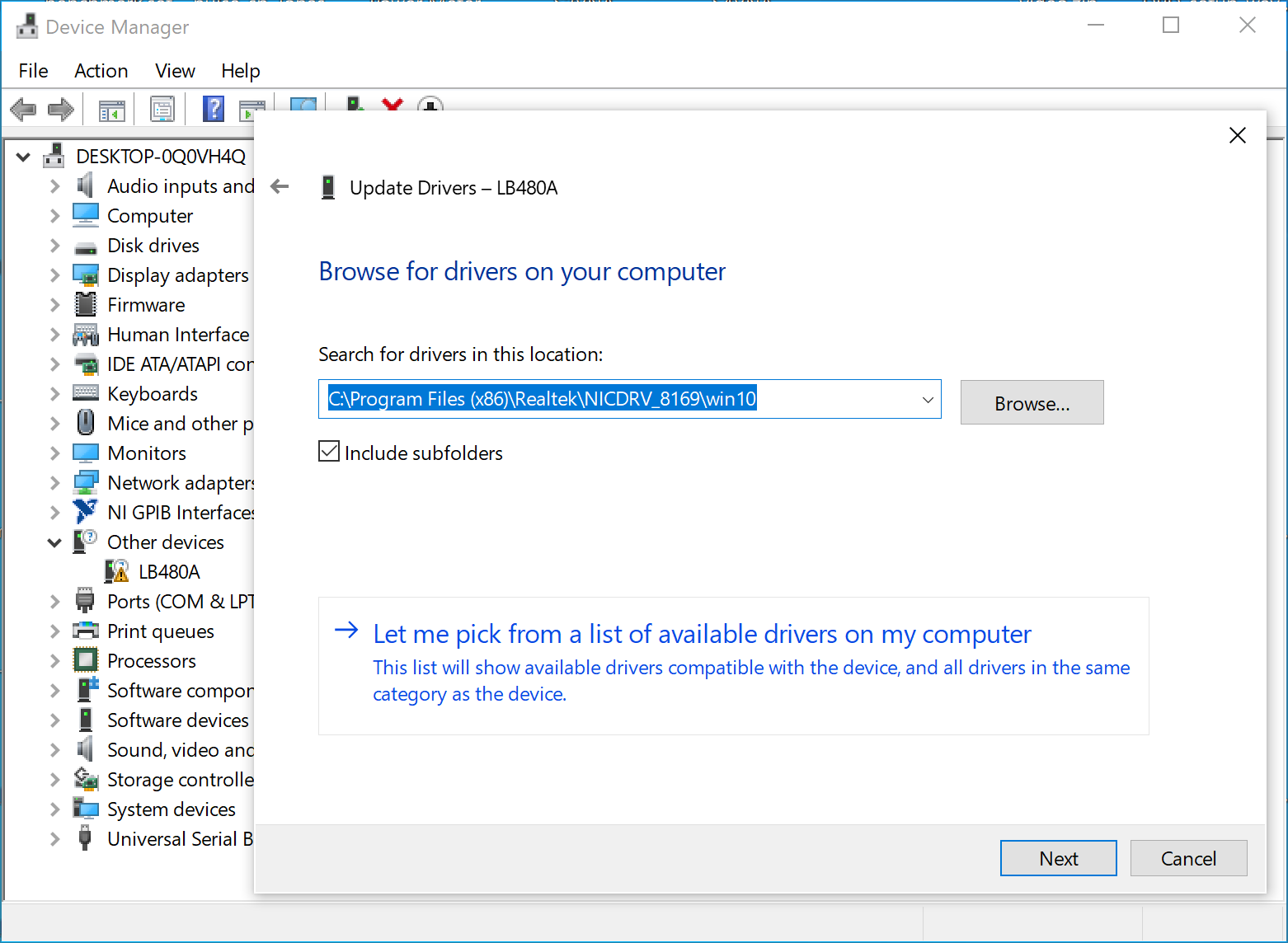Click the Sound, video speaker icon
This screenshot has width=1288, height=943.
[x=85, y=749]
